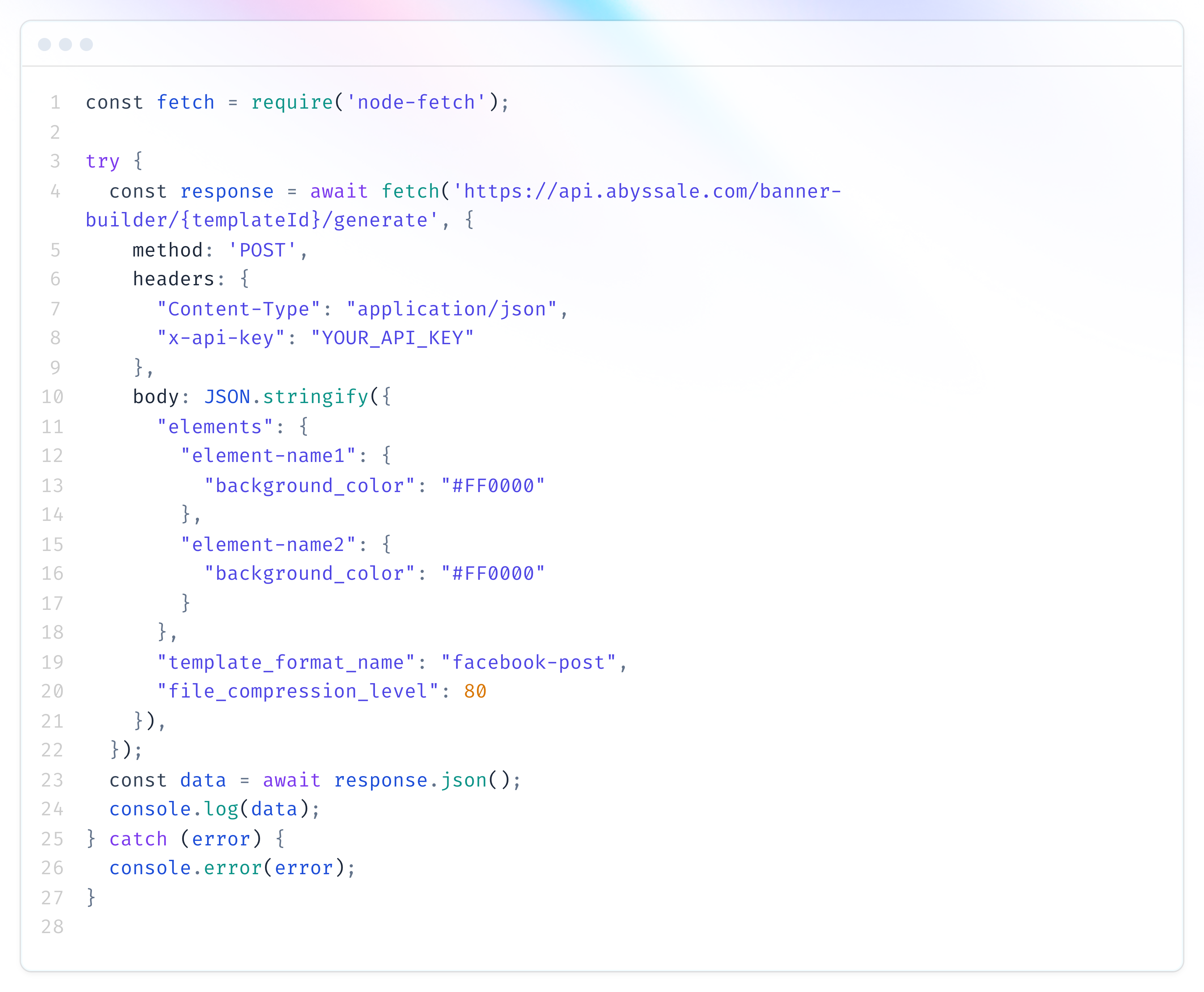Click line number 28 in the gutter
This screenshot has height=992, width=1204.
tap(52, 927)
